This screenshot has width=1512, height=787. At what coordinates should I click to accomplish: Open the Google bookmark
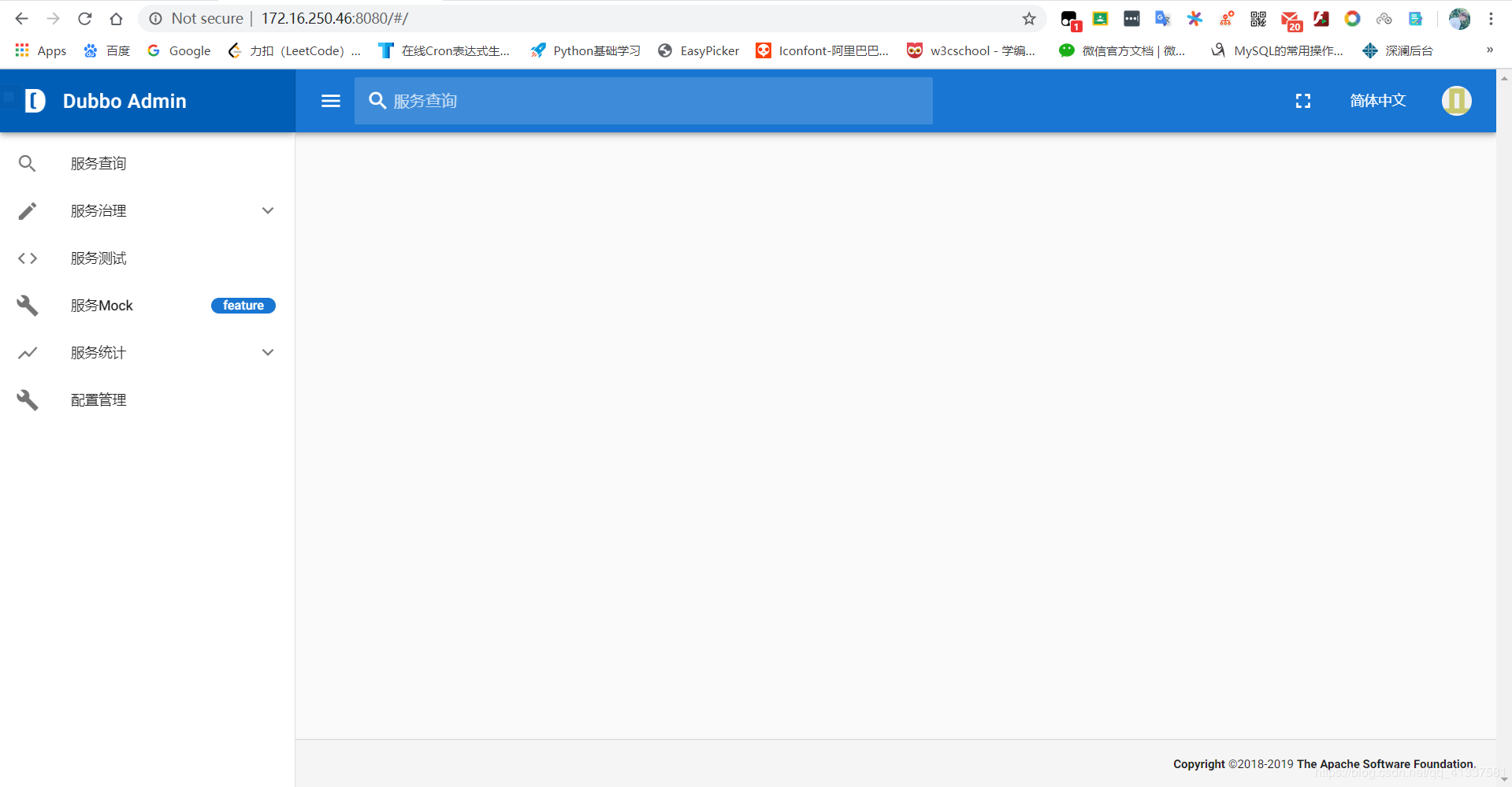[x=180, y=50]
